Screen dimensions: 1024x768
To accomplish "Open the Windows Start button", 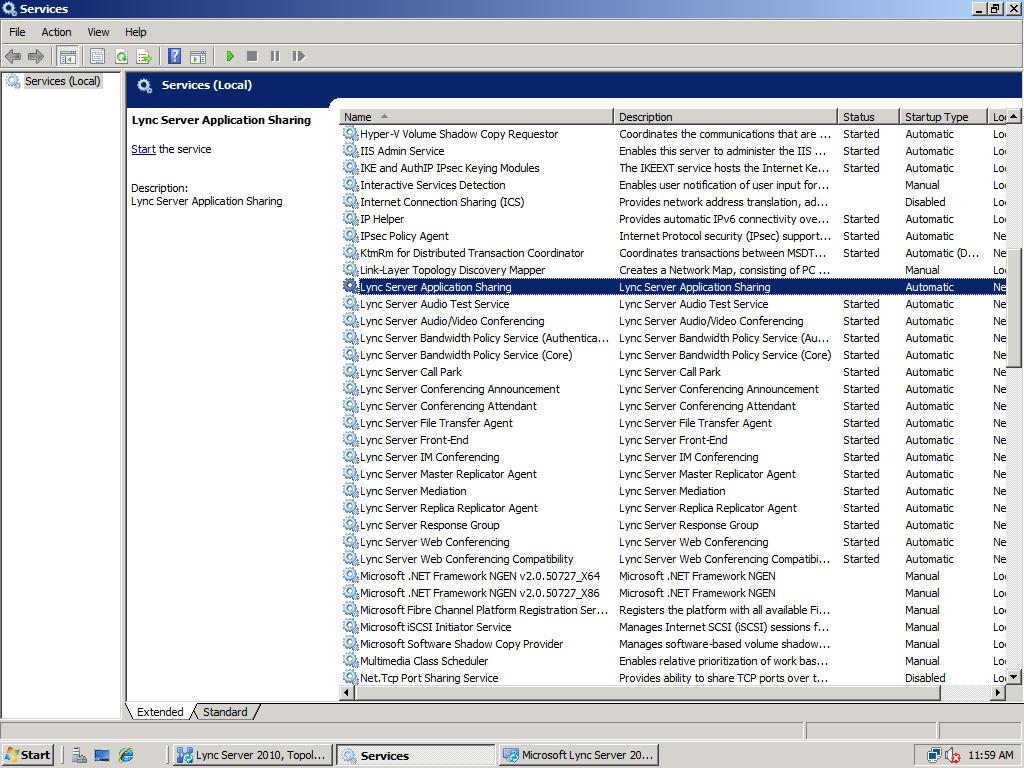I will tap(28, 755).
